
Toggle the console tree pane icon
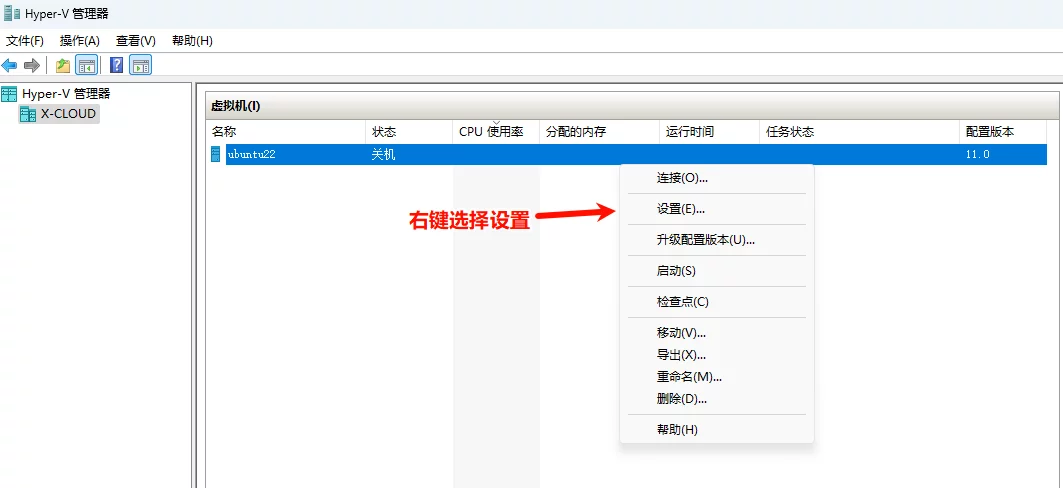pos(86,66)
